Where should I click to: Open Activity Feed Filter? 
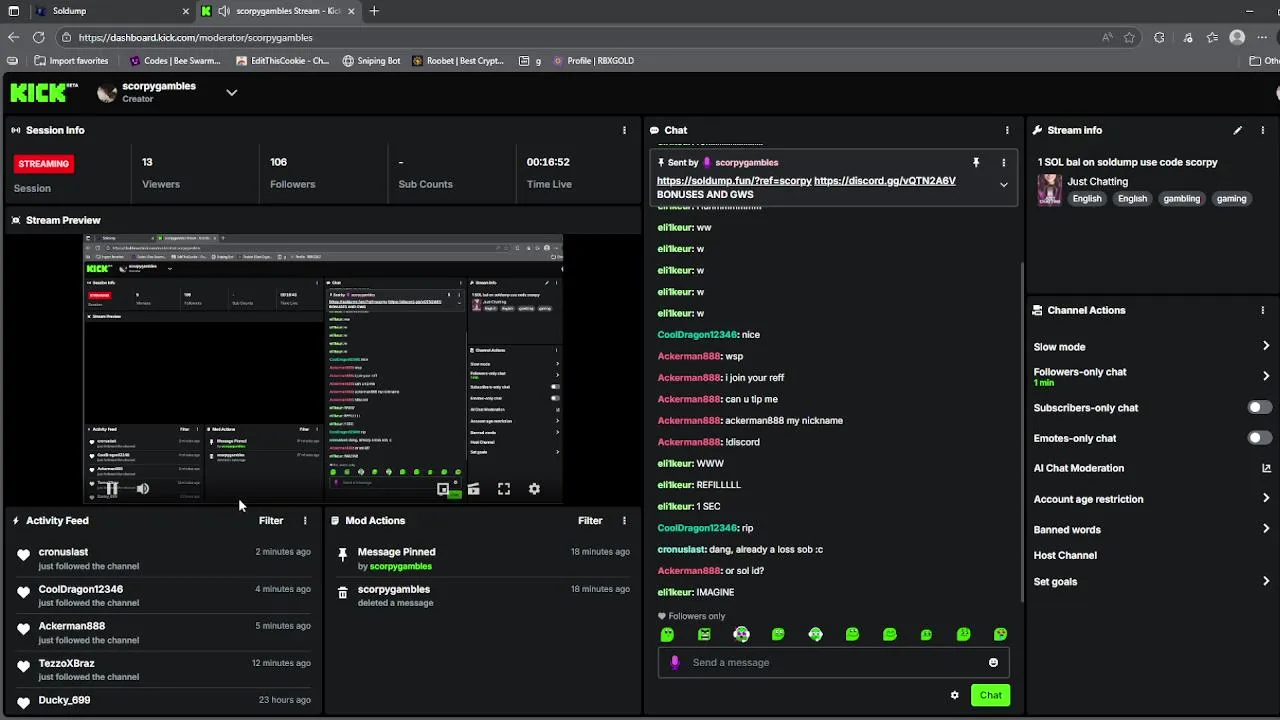(x=271, y=520)
